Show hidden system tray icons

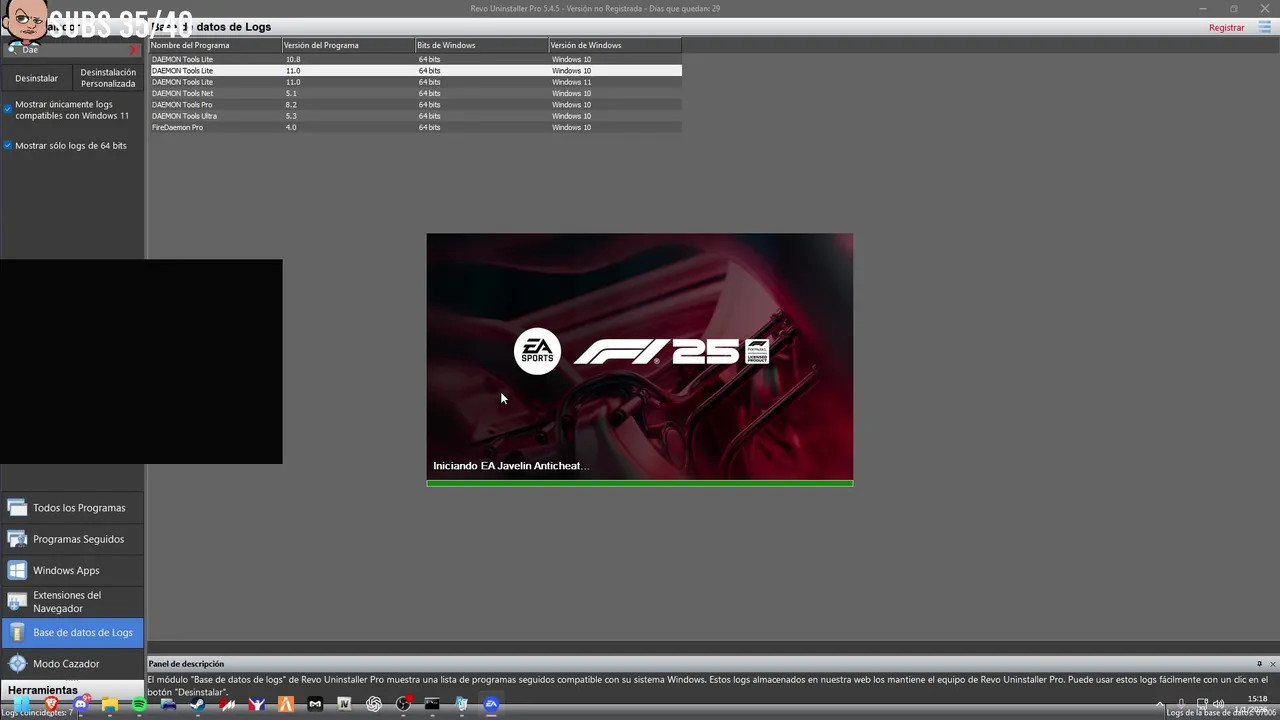1160,704
